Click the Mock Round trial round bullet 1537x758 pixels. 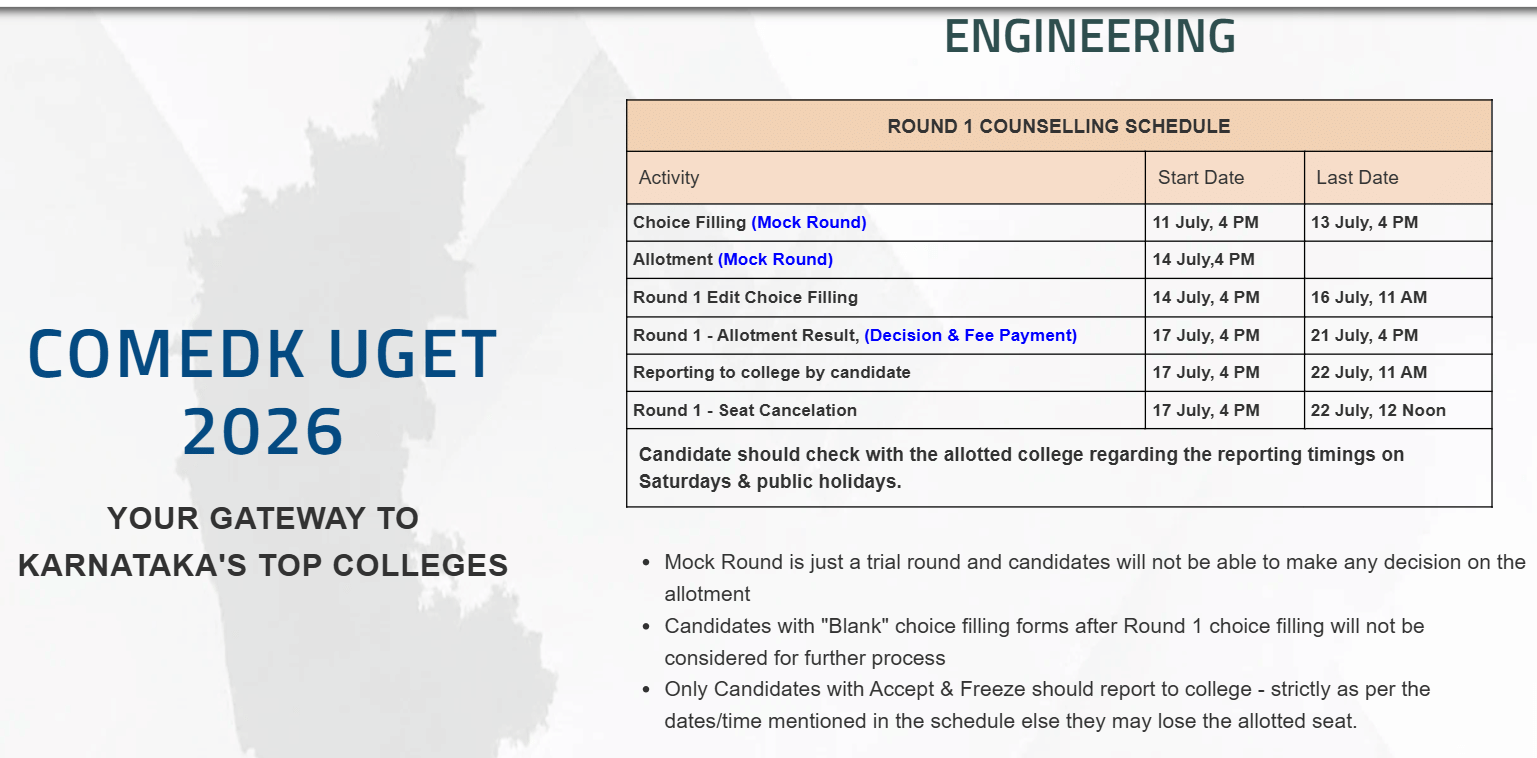pyautogui.click(x=1095, y=578)
